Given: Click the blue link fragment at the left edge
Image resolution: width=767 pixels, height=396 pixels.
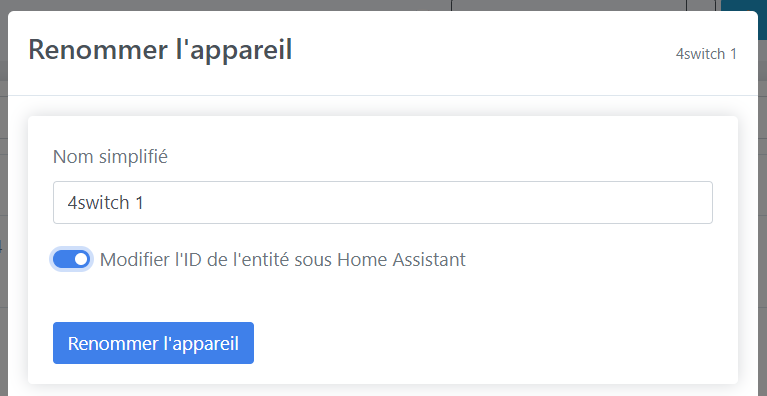Looking at the screenshot, I should (x=1, y=247).
